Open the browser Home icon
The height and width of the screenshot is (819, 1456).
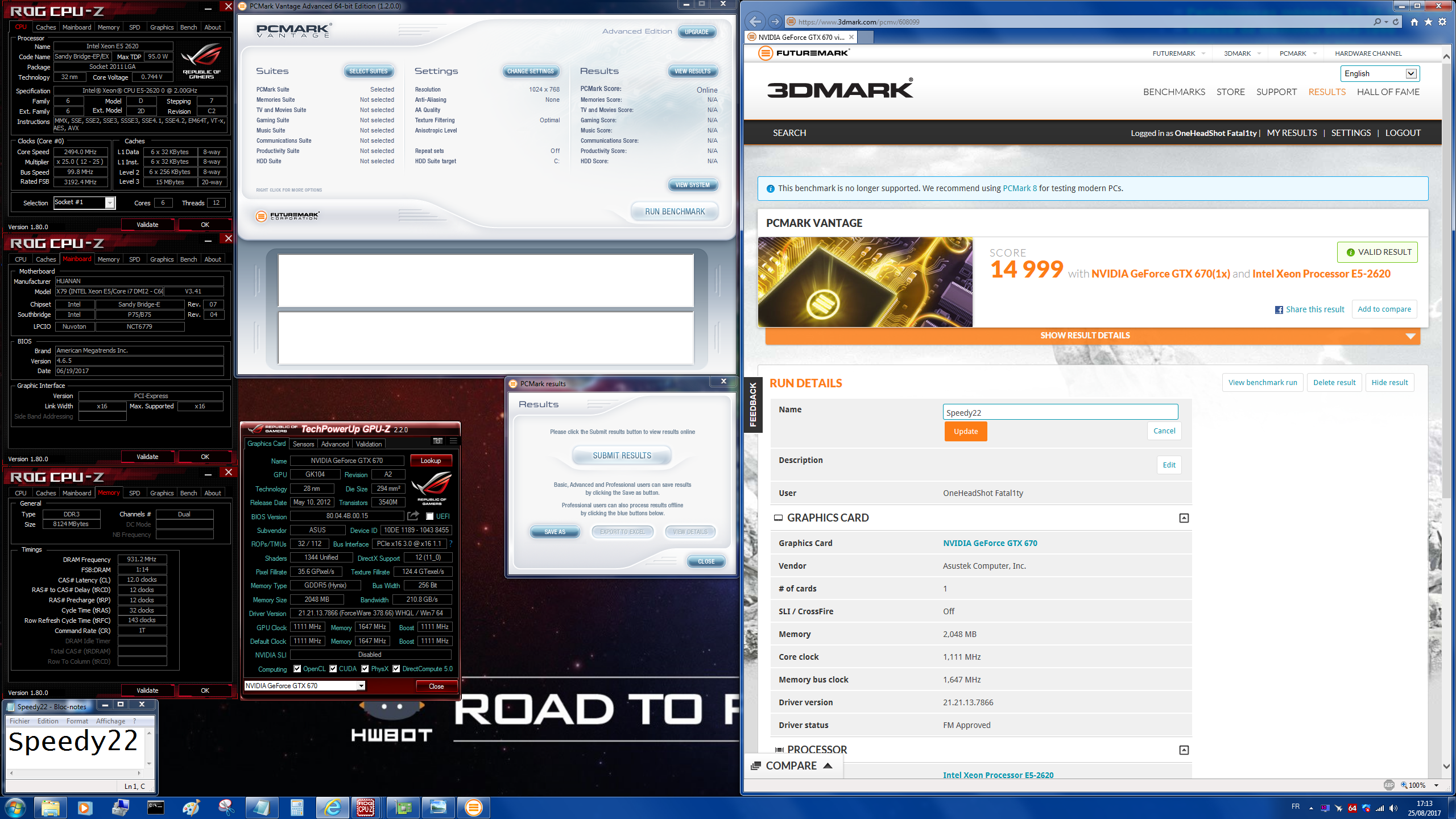[1414, 22]
